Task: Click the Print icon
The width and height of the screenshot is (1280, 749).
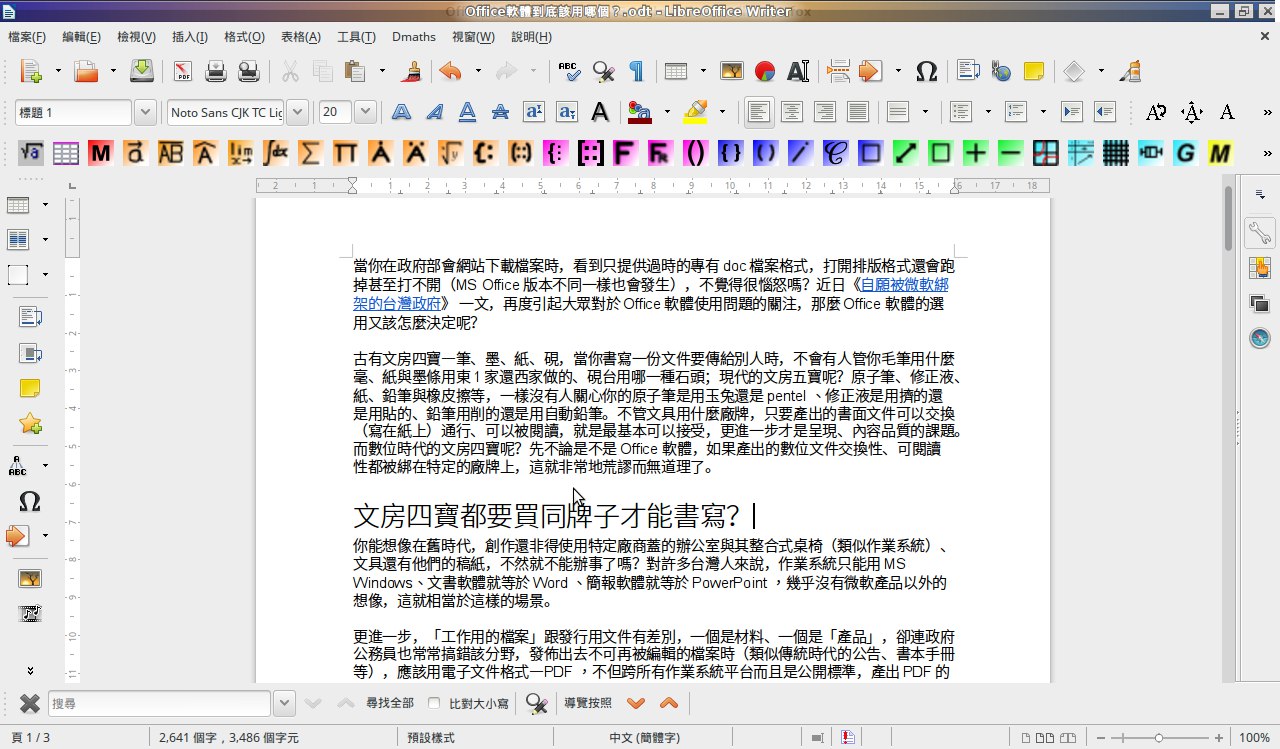Action: tap(216, 71)
